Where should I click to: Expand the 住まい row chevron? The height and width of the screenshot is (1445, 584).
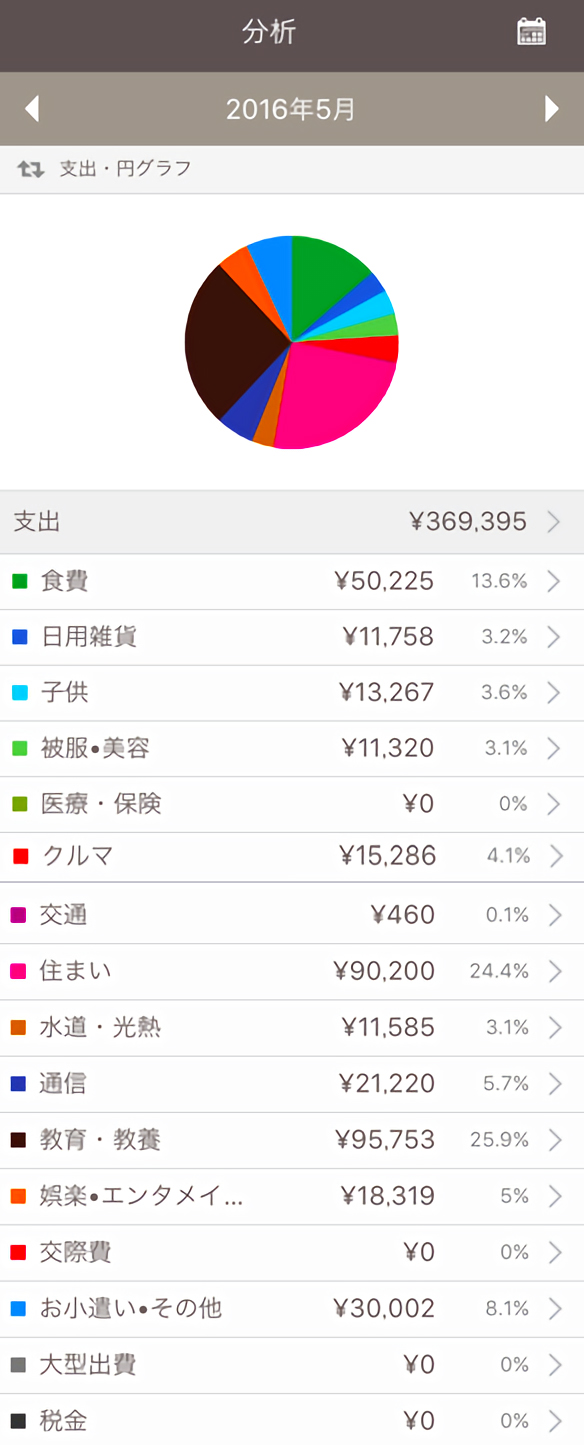554,971
